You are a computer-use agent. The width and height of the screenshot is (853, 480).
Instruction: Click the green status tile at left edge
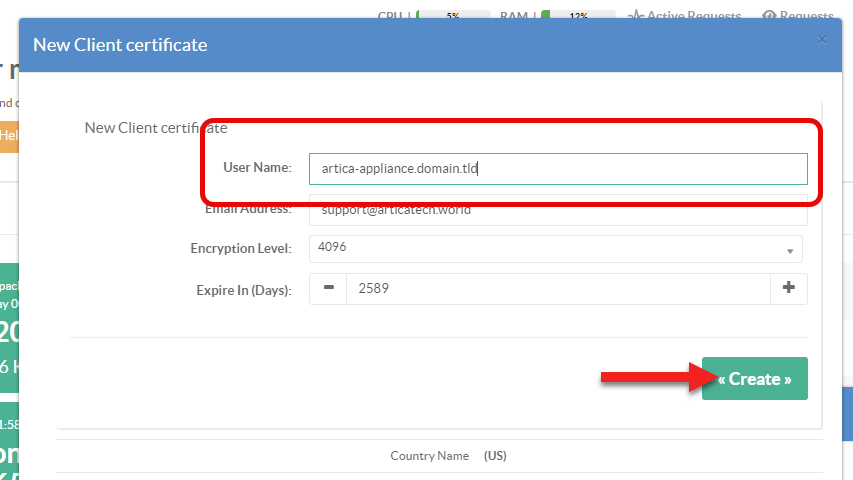tap(9, 320)
